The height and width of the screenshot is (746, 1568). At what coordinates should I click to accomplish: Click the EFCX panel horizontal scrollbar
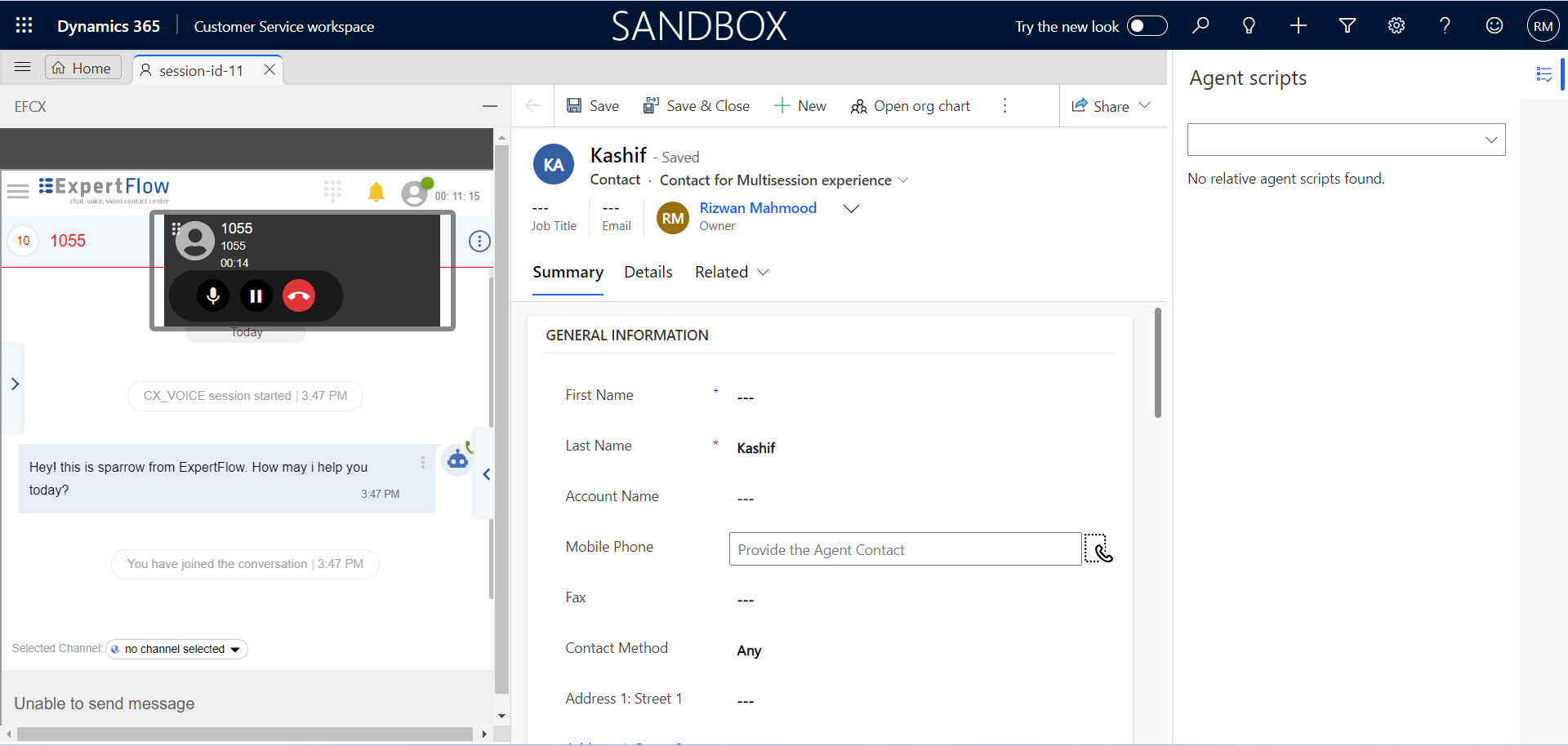tap(245, 734)
